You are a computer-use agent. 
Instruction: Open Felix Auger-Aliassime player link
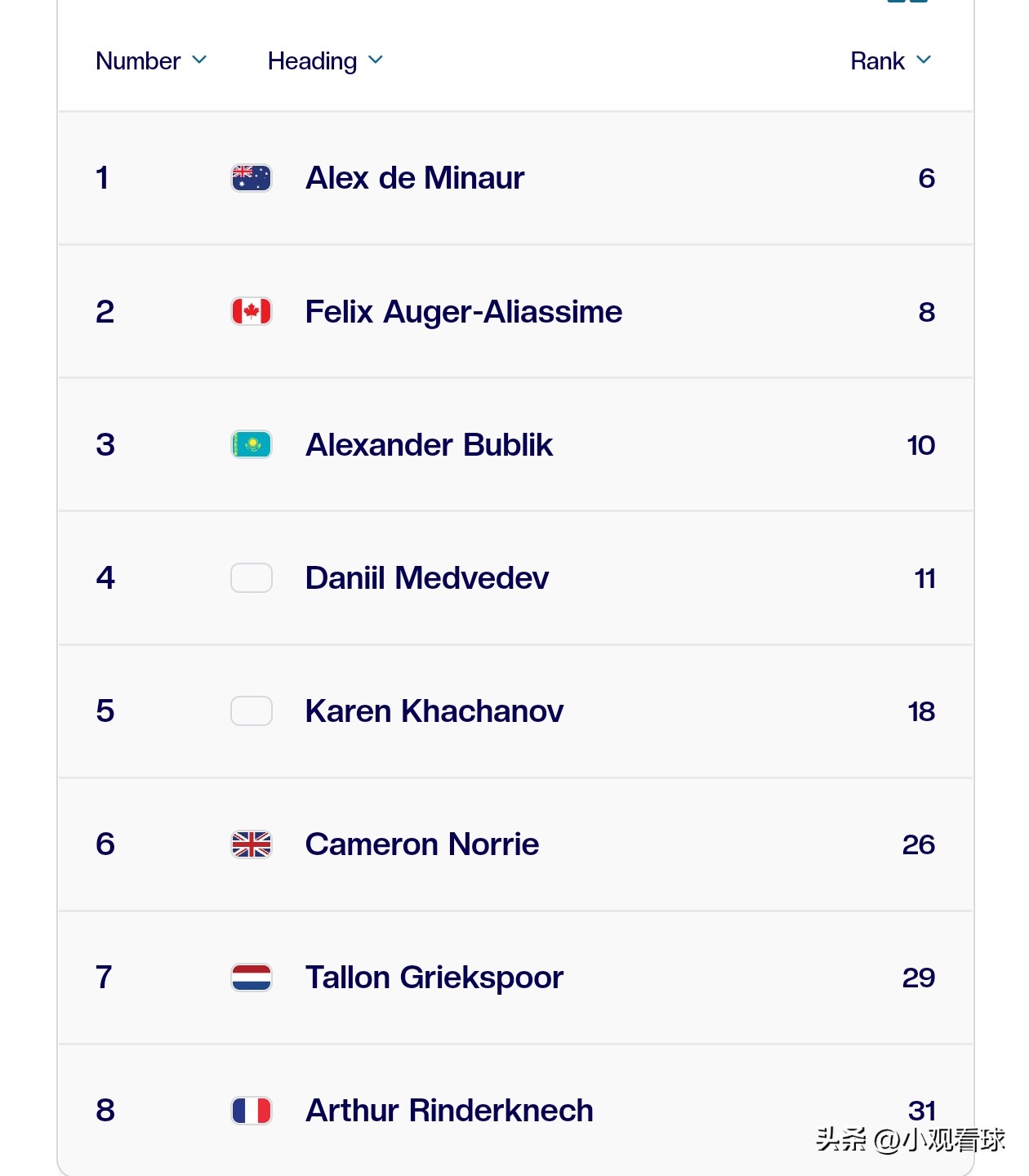[x=464, y=312]
